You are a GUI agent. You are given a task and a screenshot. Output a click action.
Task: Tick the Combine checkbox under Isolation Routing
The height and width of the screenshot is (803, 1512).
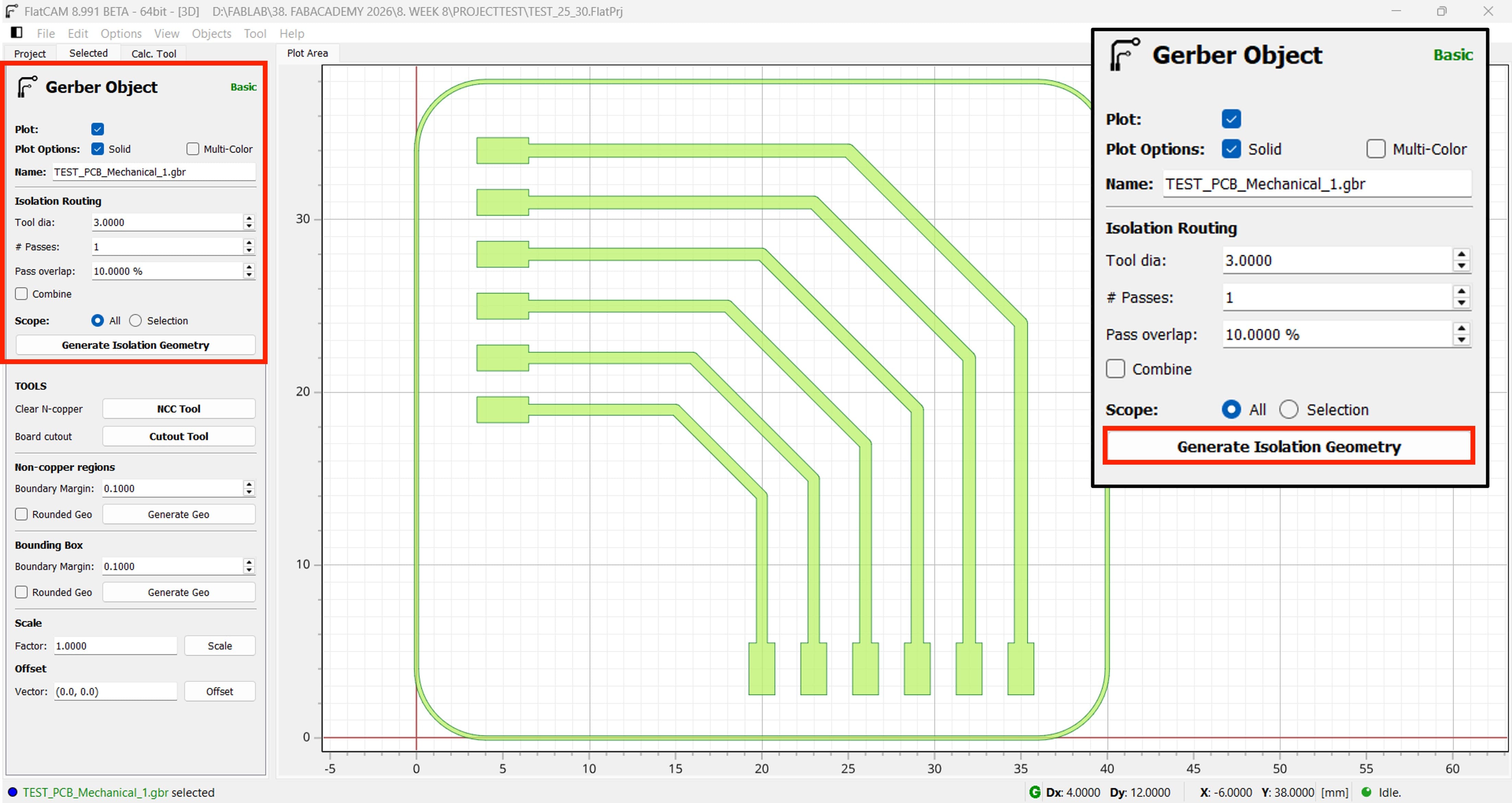tap(22, 294)
